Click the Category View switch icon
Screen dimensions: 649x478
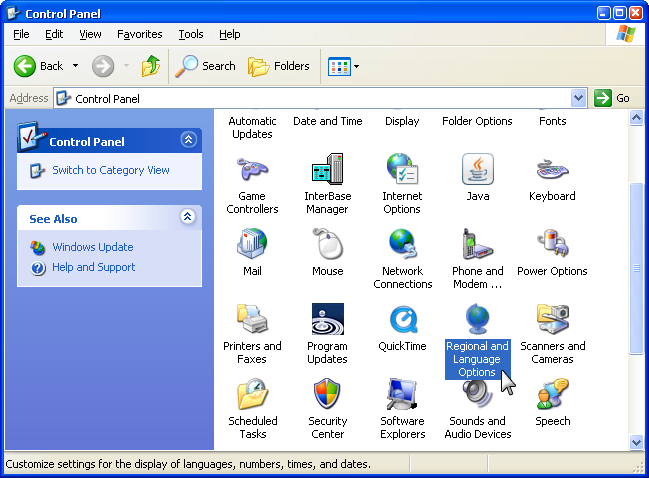[x=37, y=171]
